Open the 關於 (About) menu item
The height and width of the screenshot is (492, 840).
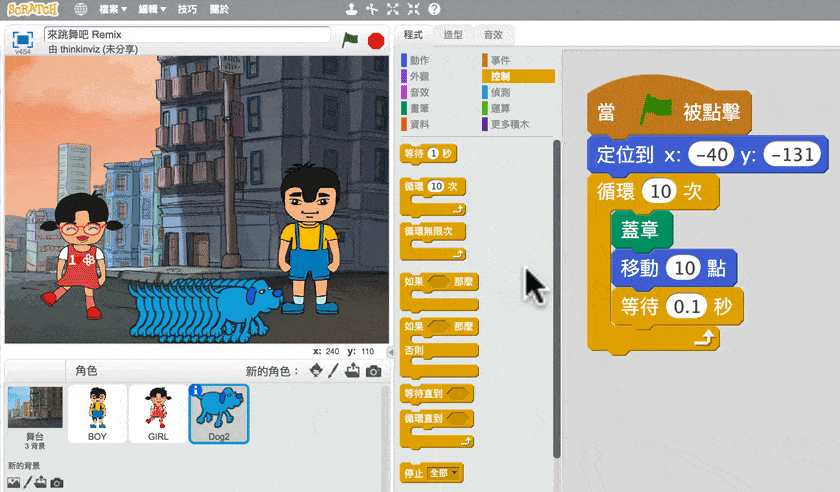[x=219, y=9]
